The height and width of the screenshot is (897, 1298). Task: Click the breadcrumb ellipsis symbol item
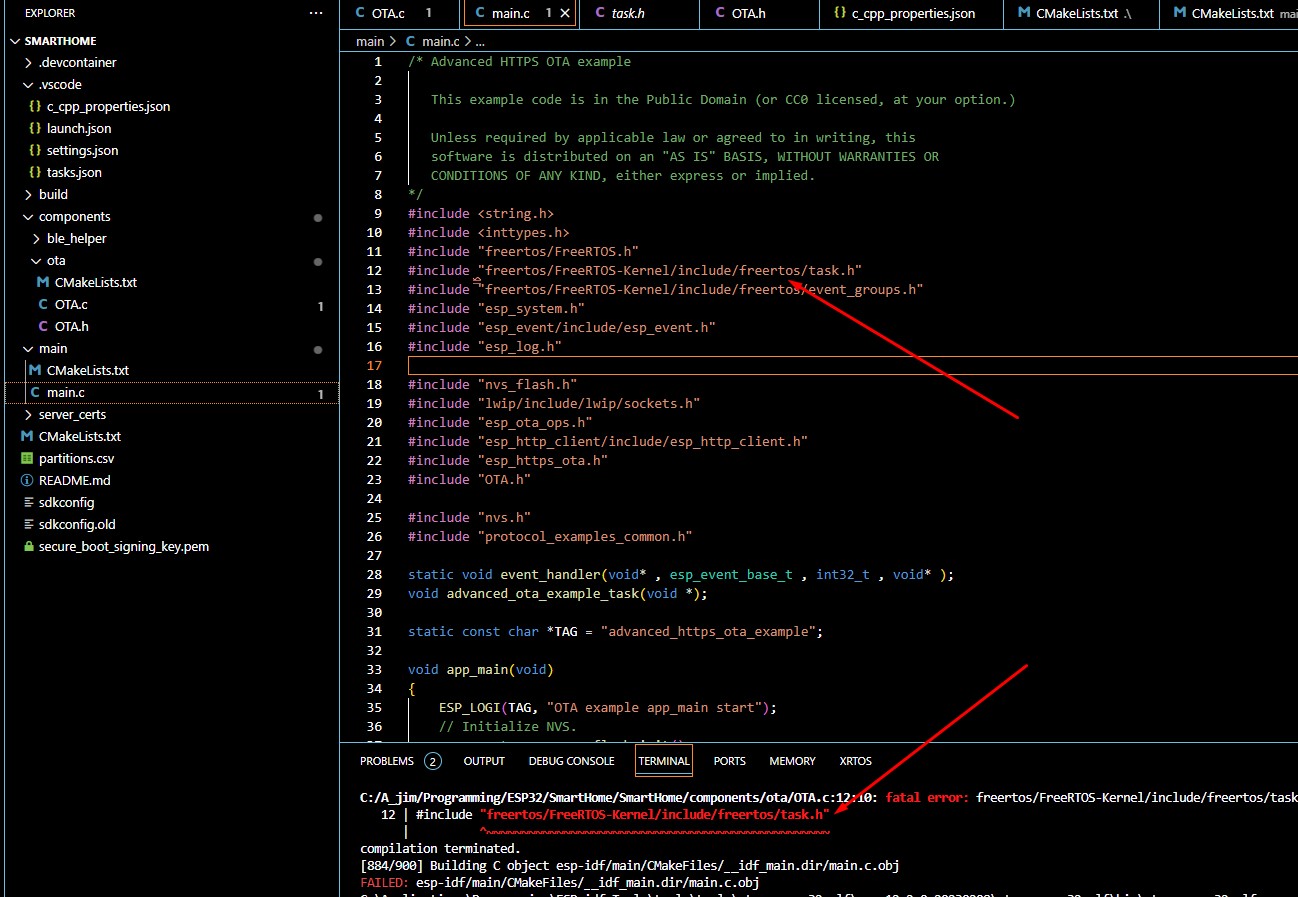480,41
